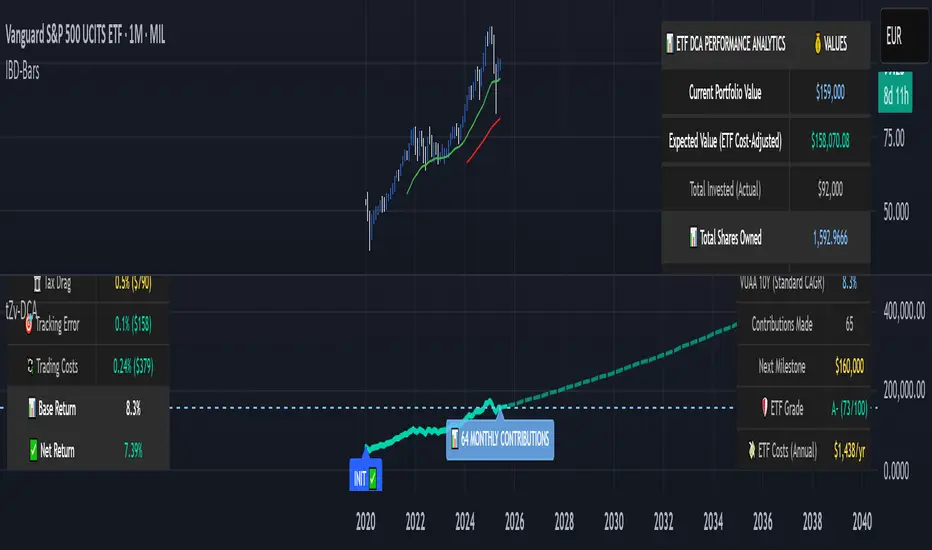The width and height of the screenshot is (932, 550).
Task: Click the INIT marker on the chart
Action: coord(366,477)
